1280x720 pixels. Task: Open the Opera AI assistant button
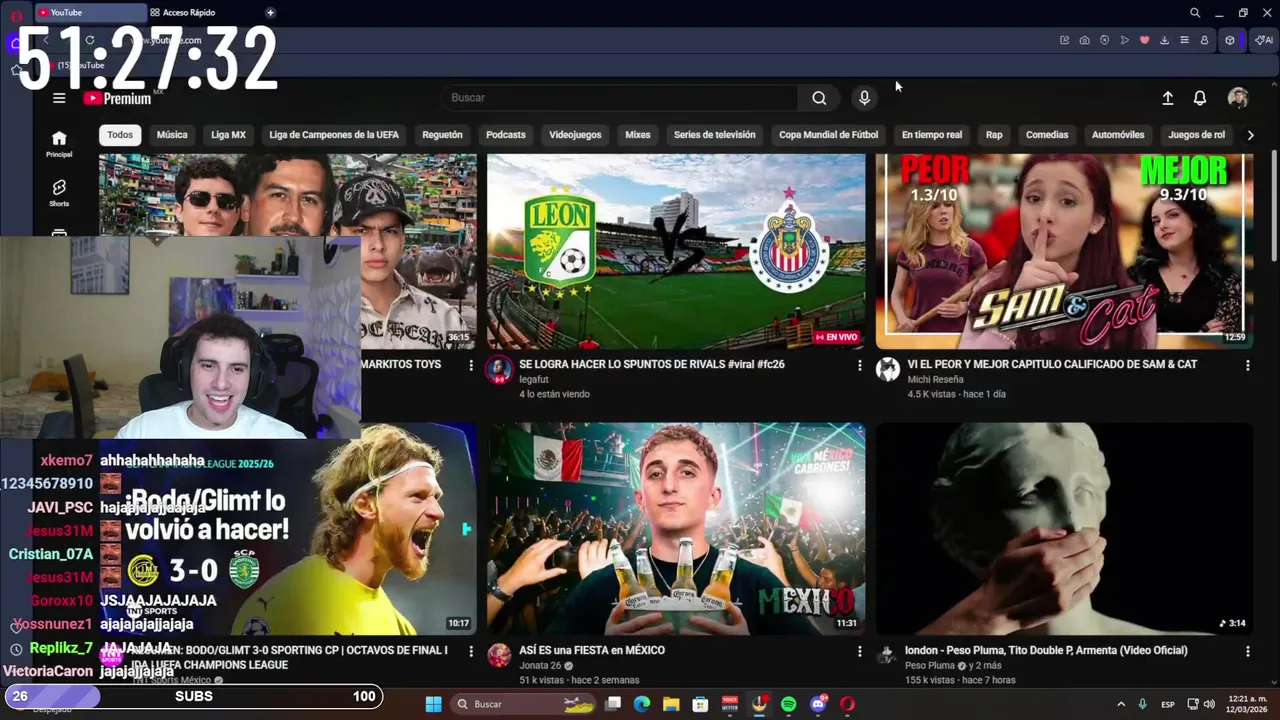[1264, 40]
